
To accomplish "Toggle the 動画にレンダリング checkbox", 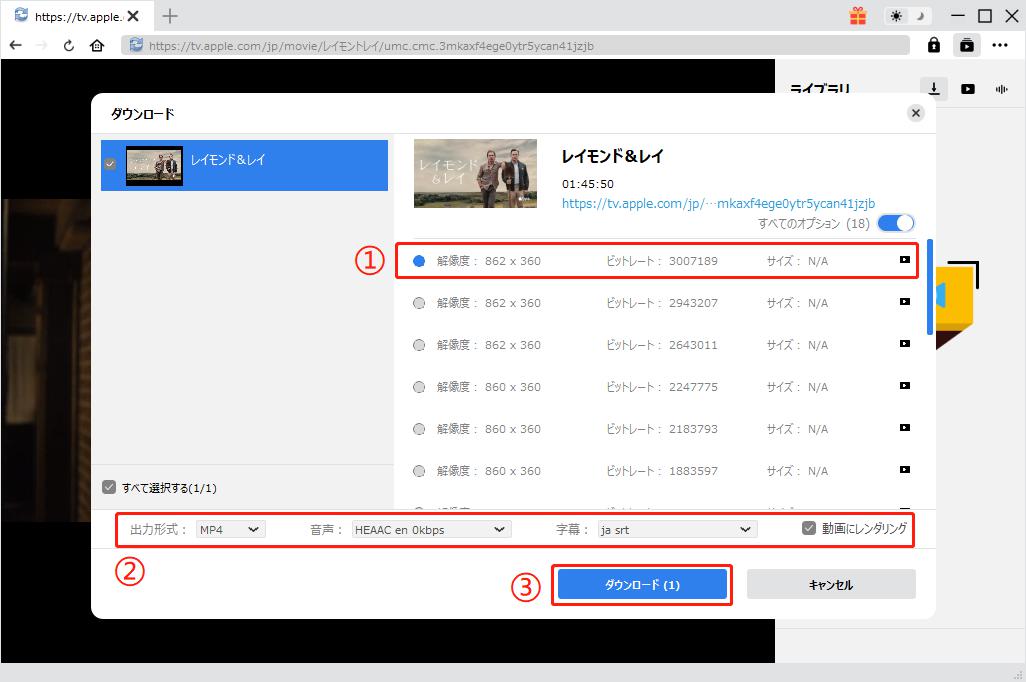I will click(809, 528).
